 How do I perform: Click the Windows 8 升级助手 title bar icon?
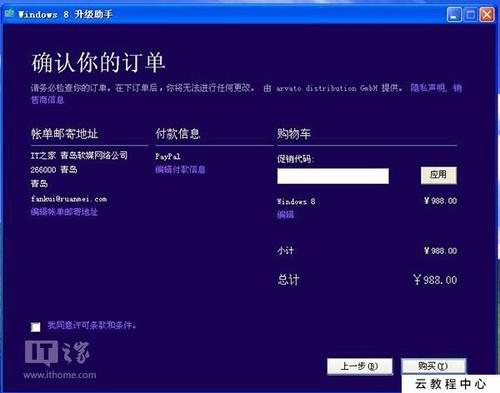(9, 14)
